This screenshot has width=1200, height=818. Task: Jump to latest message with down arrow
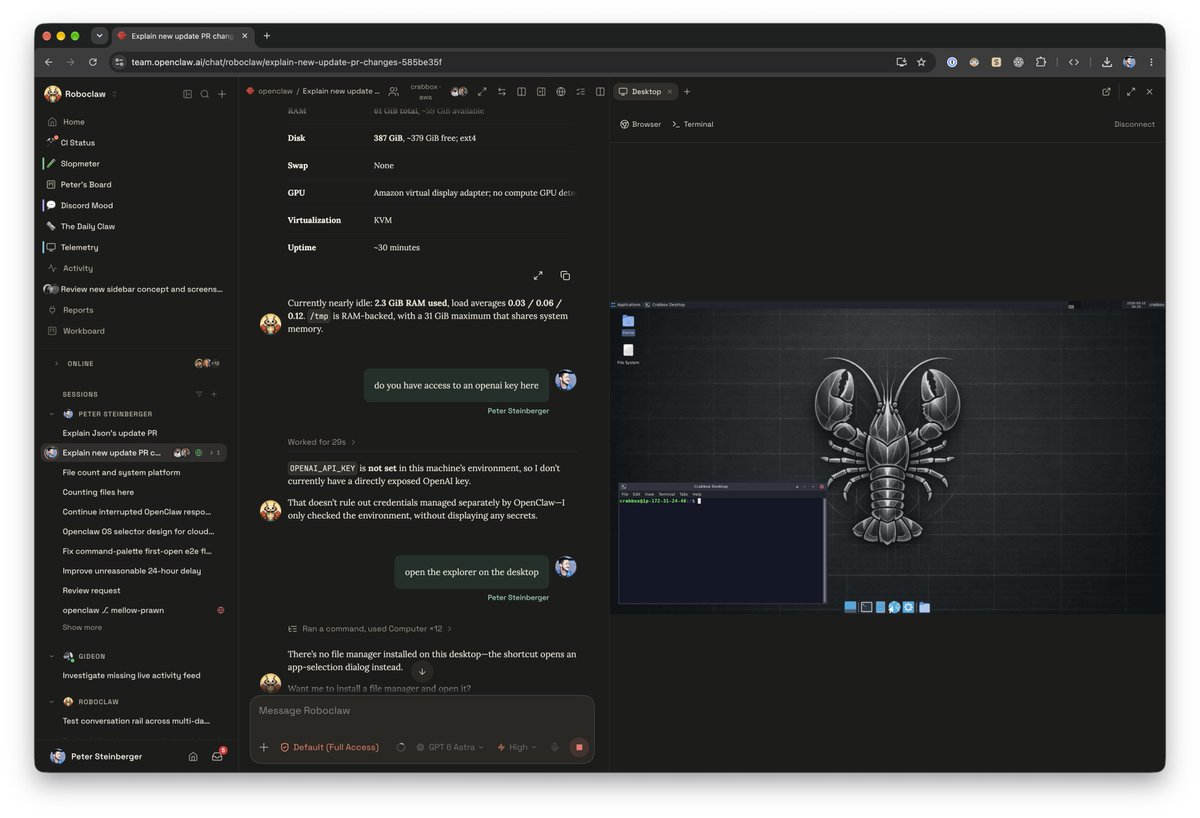422,672
